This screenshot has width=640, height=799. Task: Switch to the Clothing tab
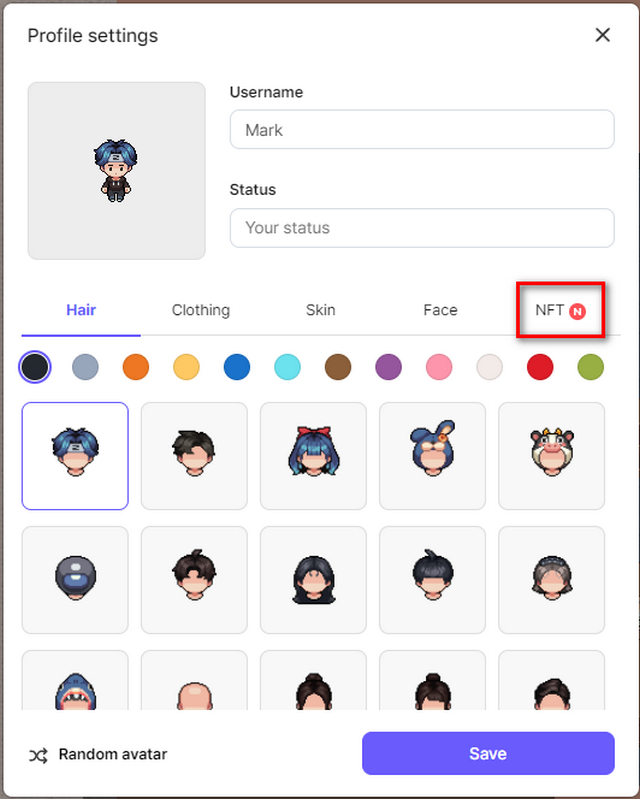201,310
